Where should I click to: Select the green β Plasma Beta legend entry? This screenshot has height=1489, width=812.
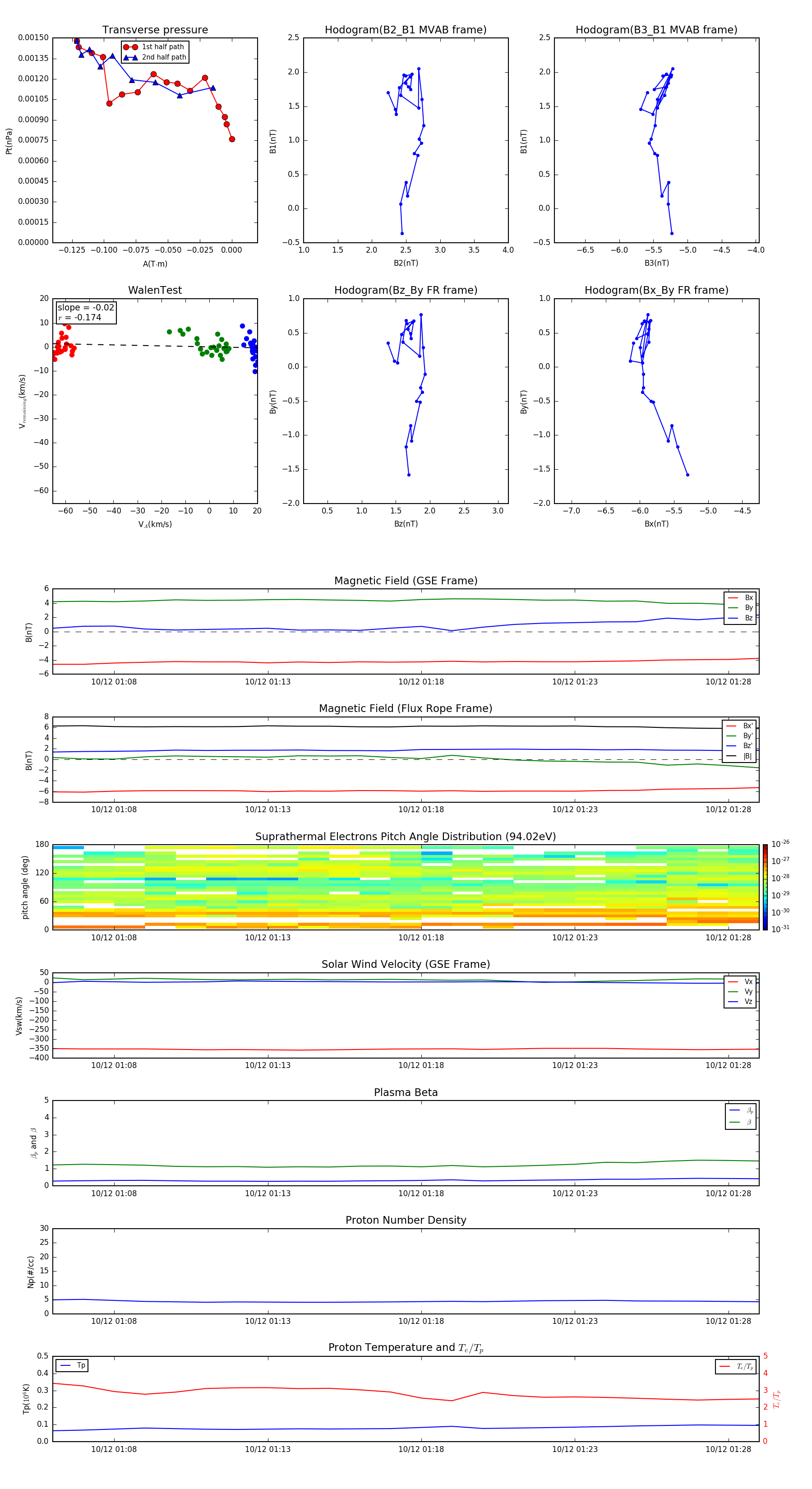pyautogui.click(x=741, y=1122)
